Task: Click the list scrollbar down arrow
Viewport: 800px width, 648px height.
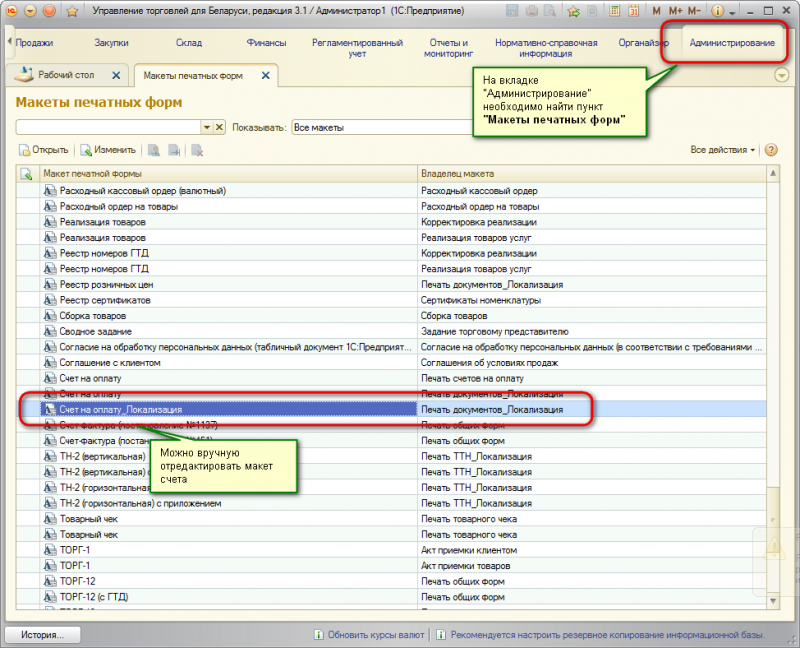Action: [773, 601]
